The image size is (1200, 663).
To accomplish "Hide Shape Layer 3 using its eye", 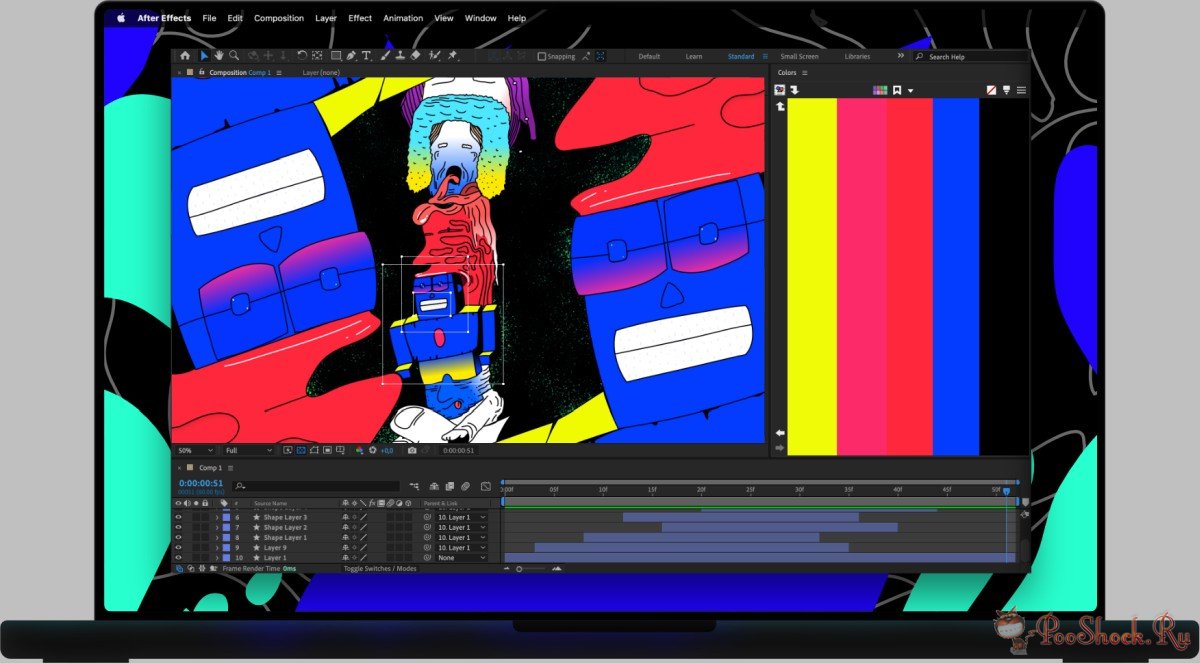I will pyautogui.click(x=179, y=517).
